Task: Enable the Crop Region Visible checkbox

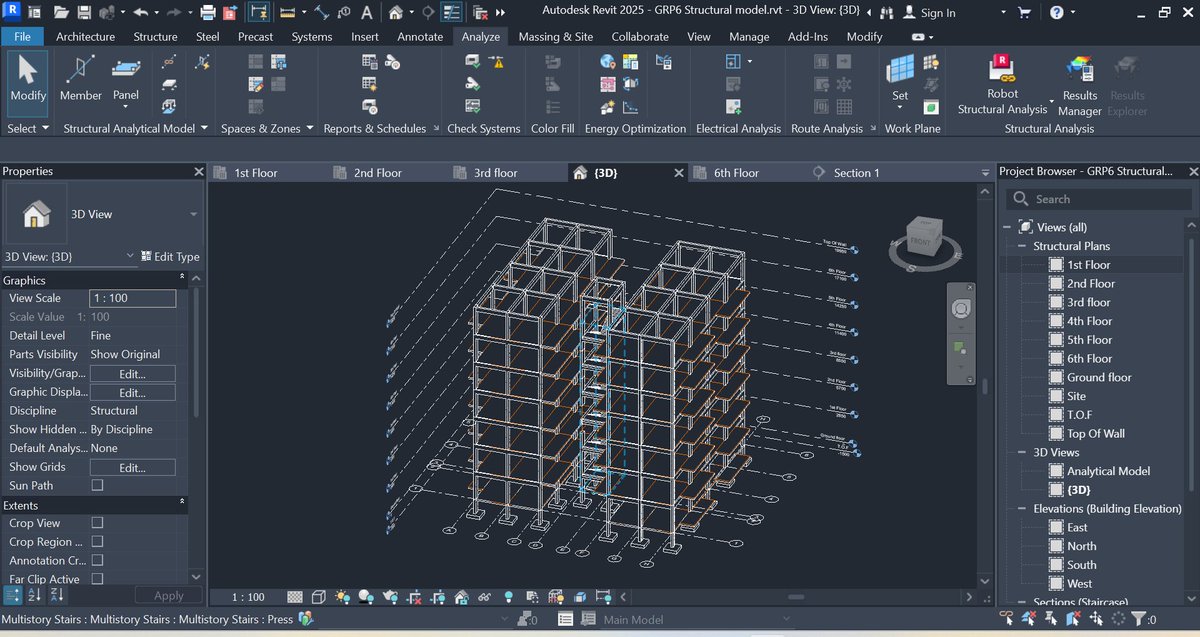Action: point(97,542)
